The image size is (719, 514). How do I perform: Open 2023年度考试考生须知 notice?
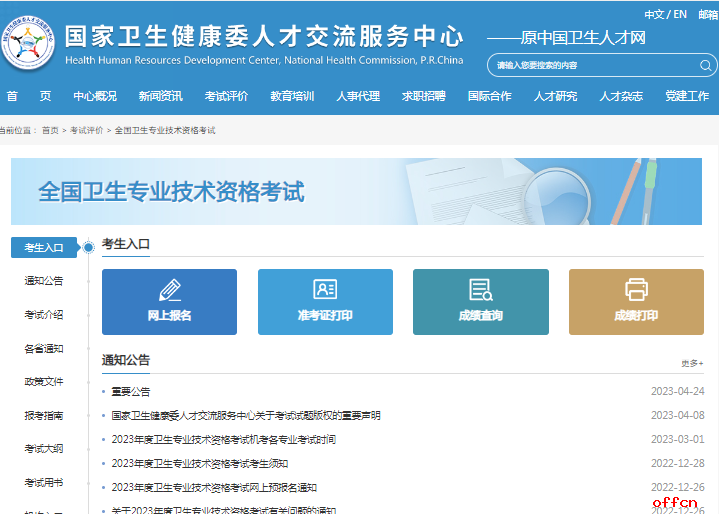199,464
